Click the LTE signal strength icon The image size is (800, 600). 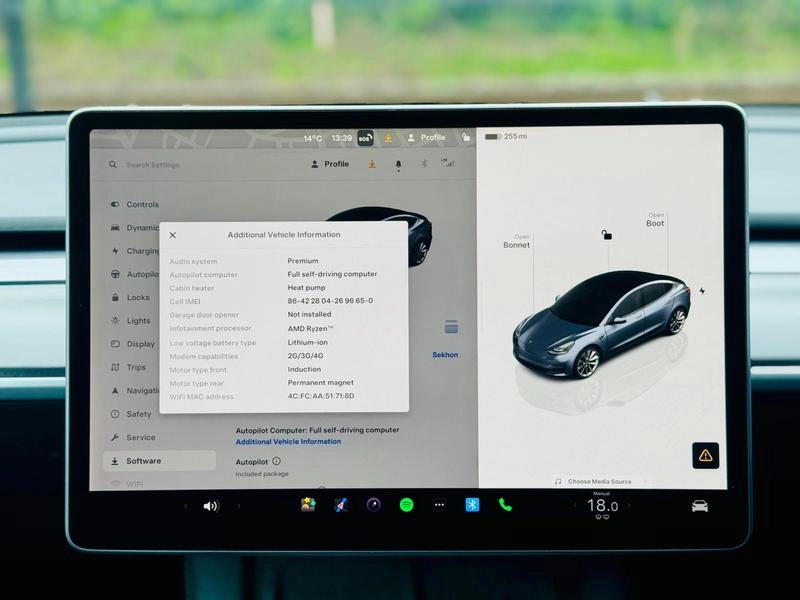tap(448, 163)
